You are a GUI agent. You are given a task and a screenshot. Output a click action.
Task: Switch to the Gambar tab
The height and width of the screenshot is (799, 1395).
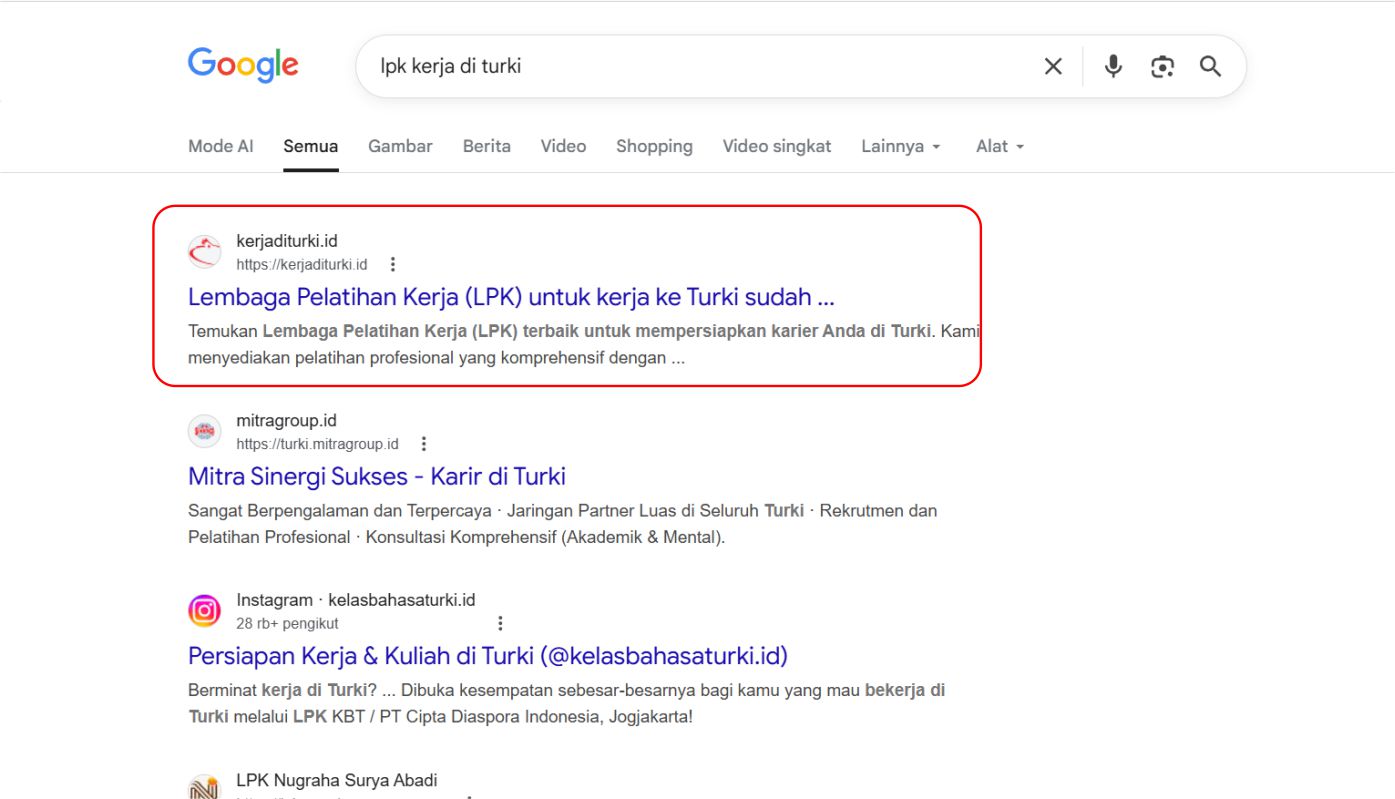(399, 146)
